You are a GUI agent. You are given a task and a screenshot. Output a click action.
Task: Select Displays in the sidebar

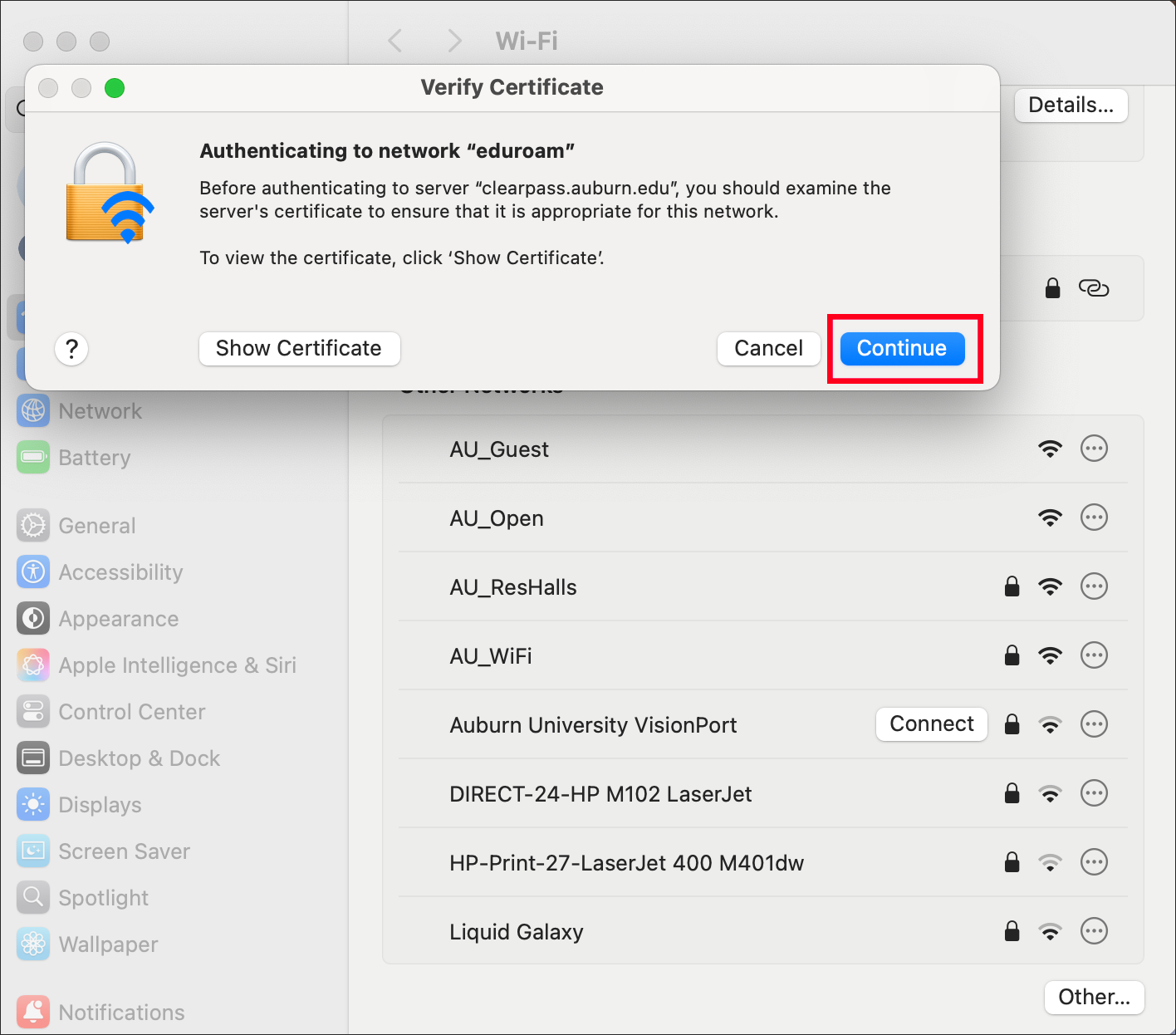pyautogui.click(x=100, y=804)
